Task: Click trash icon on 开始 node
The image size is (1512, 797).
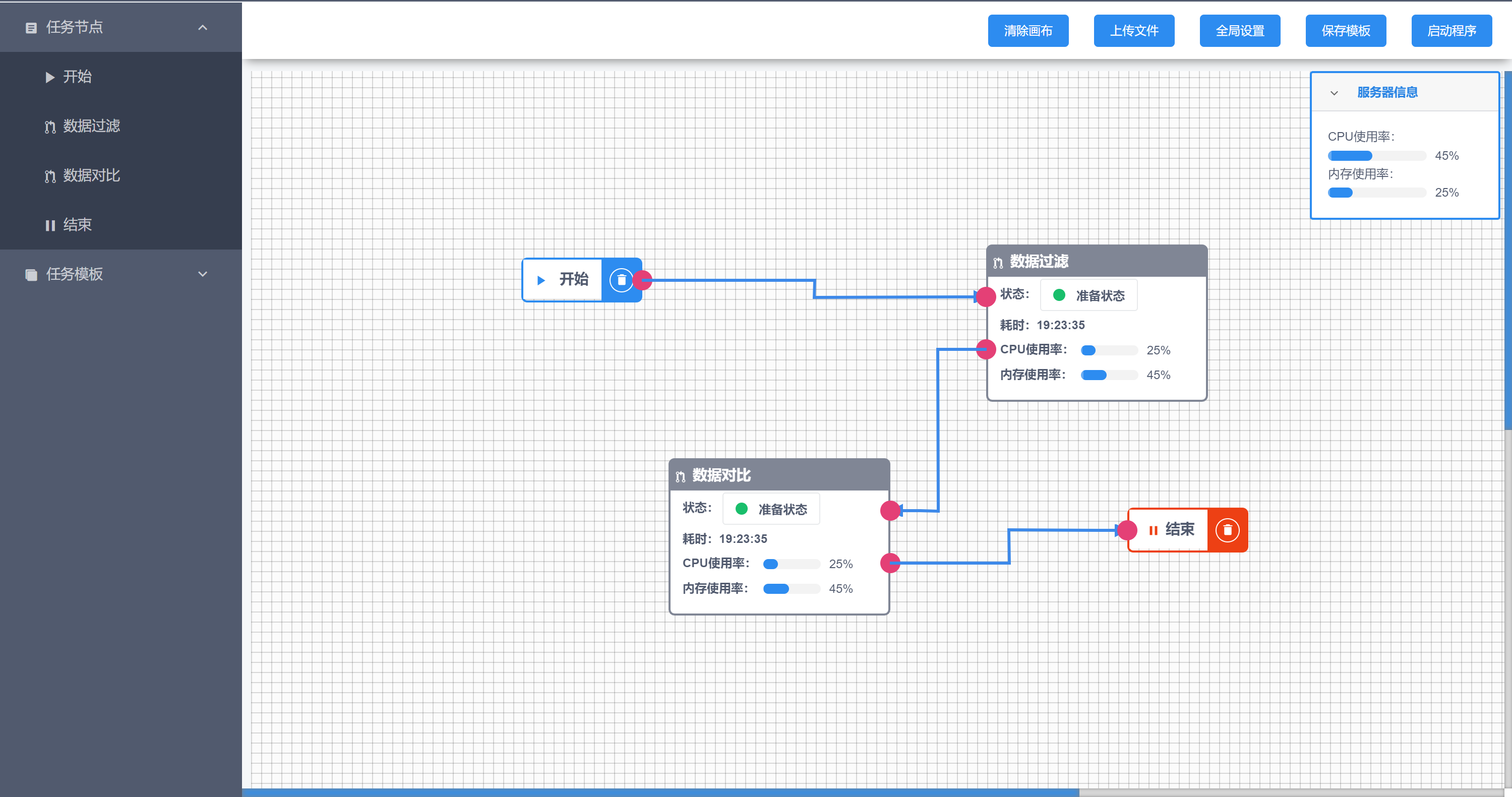Action: tap(621, 280)
